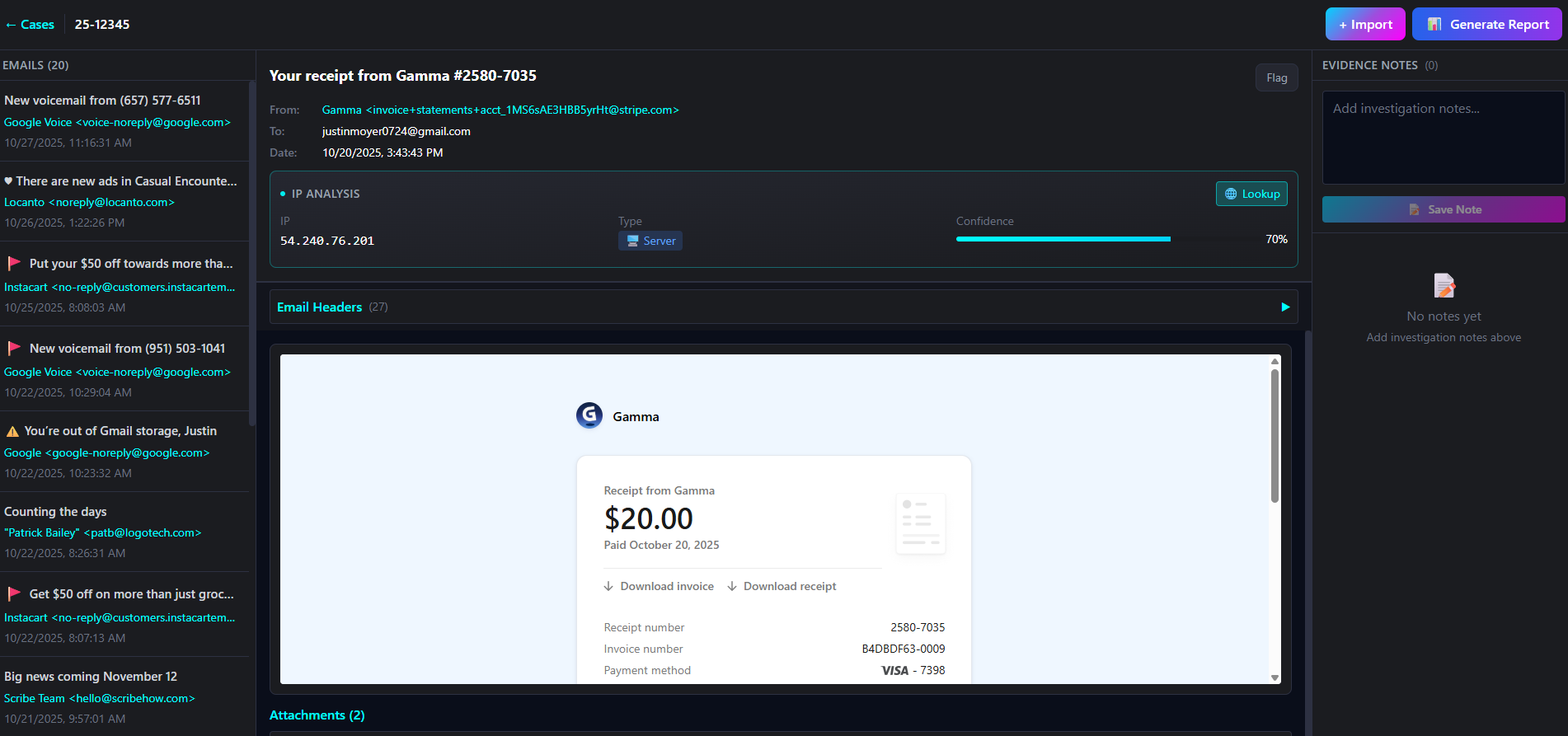Click the notes document icon in evidence panel
The image size is (1568, 736).
click(x=1444, y=286)
